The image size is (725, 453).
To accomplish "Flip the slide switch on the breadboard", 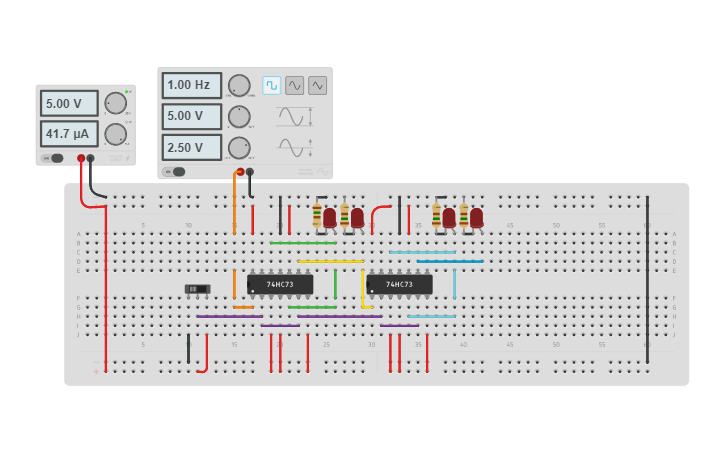I will point(197,289).
